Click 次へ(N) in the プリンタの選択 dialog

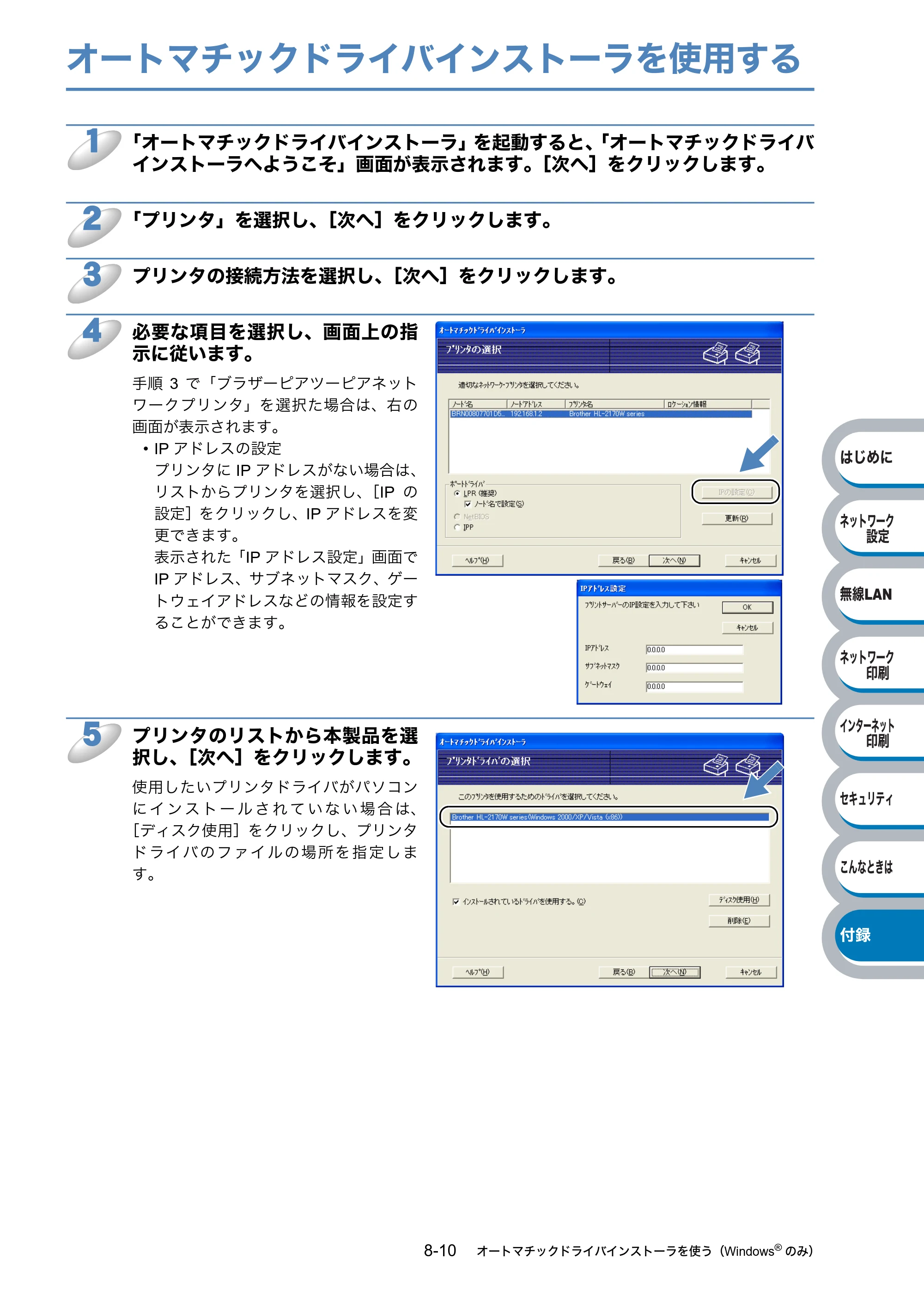point(674,560)
